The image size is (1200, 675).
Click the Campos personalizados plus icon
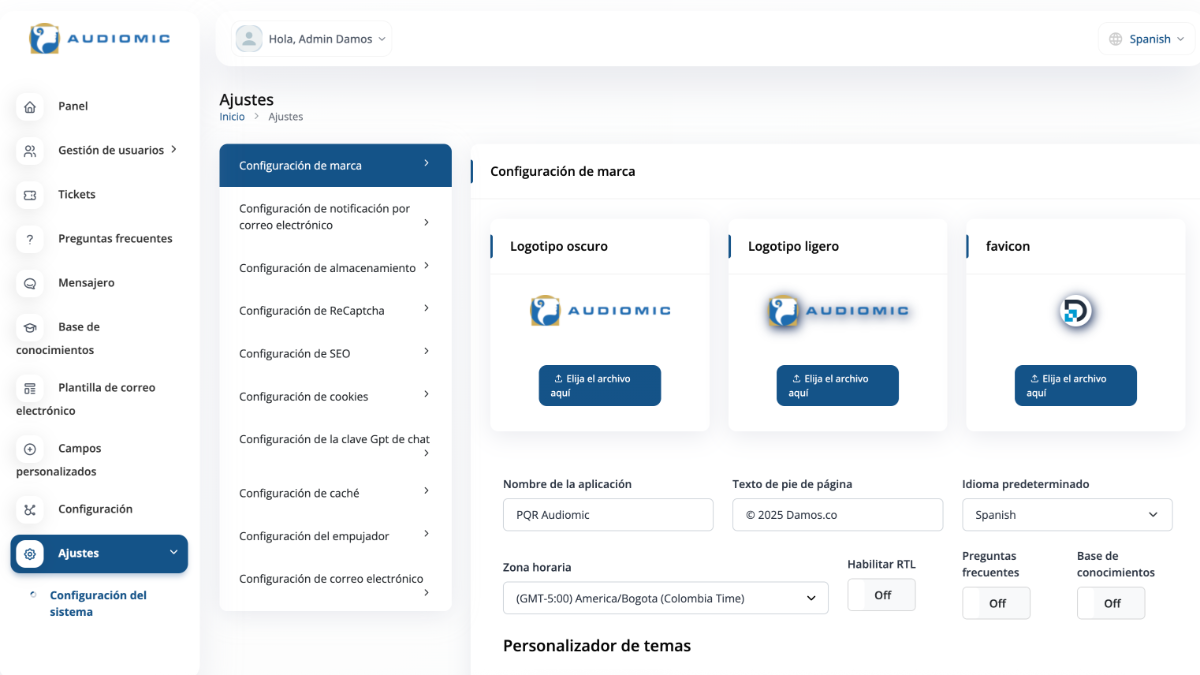(30, 449)
